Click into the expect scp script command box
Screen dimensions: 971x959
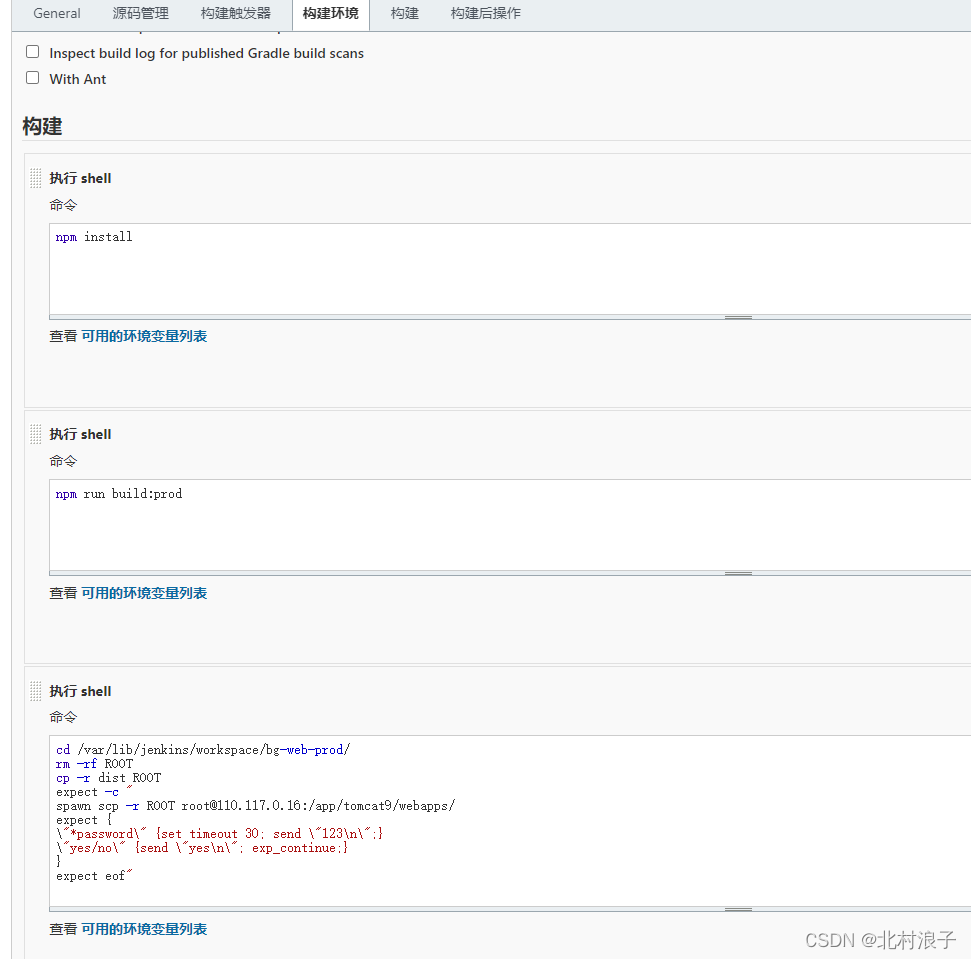click(510, 822)
